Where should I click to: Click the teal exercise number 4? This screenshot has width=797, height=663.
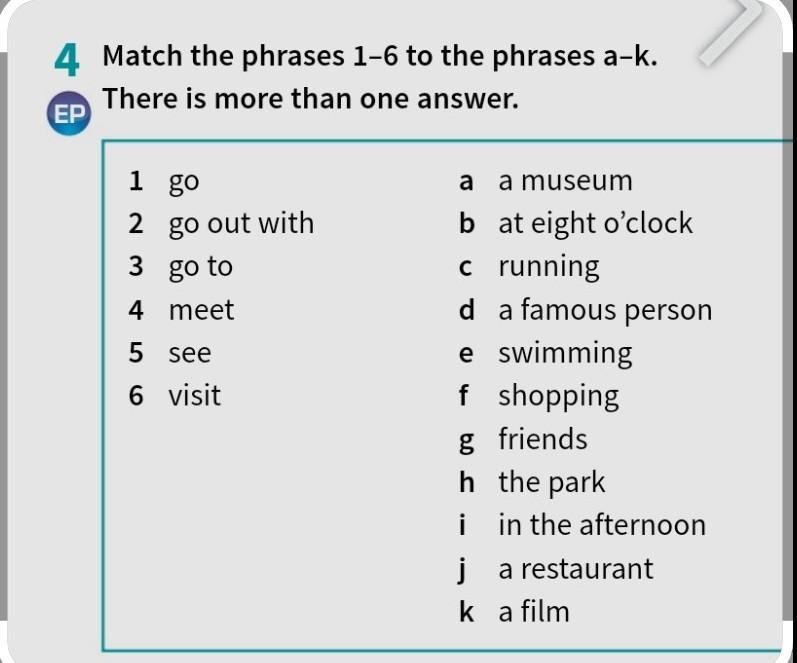click(x=67, y=59)
